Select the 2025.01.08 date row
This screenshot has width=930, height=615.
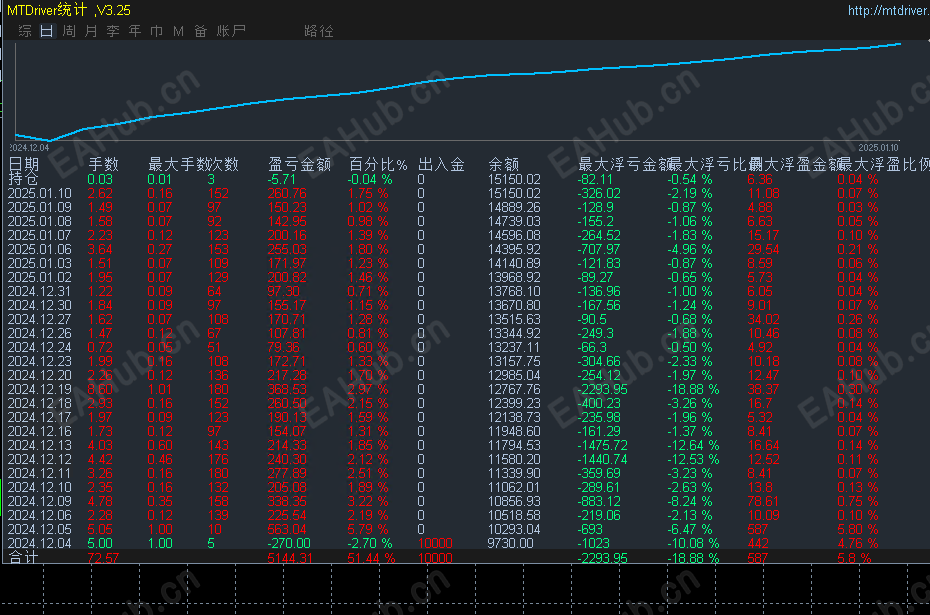tap(39, 221)
